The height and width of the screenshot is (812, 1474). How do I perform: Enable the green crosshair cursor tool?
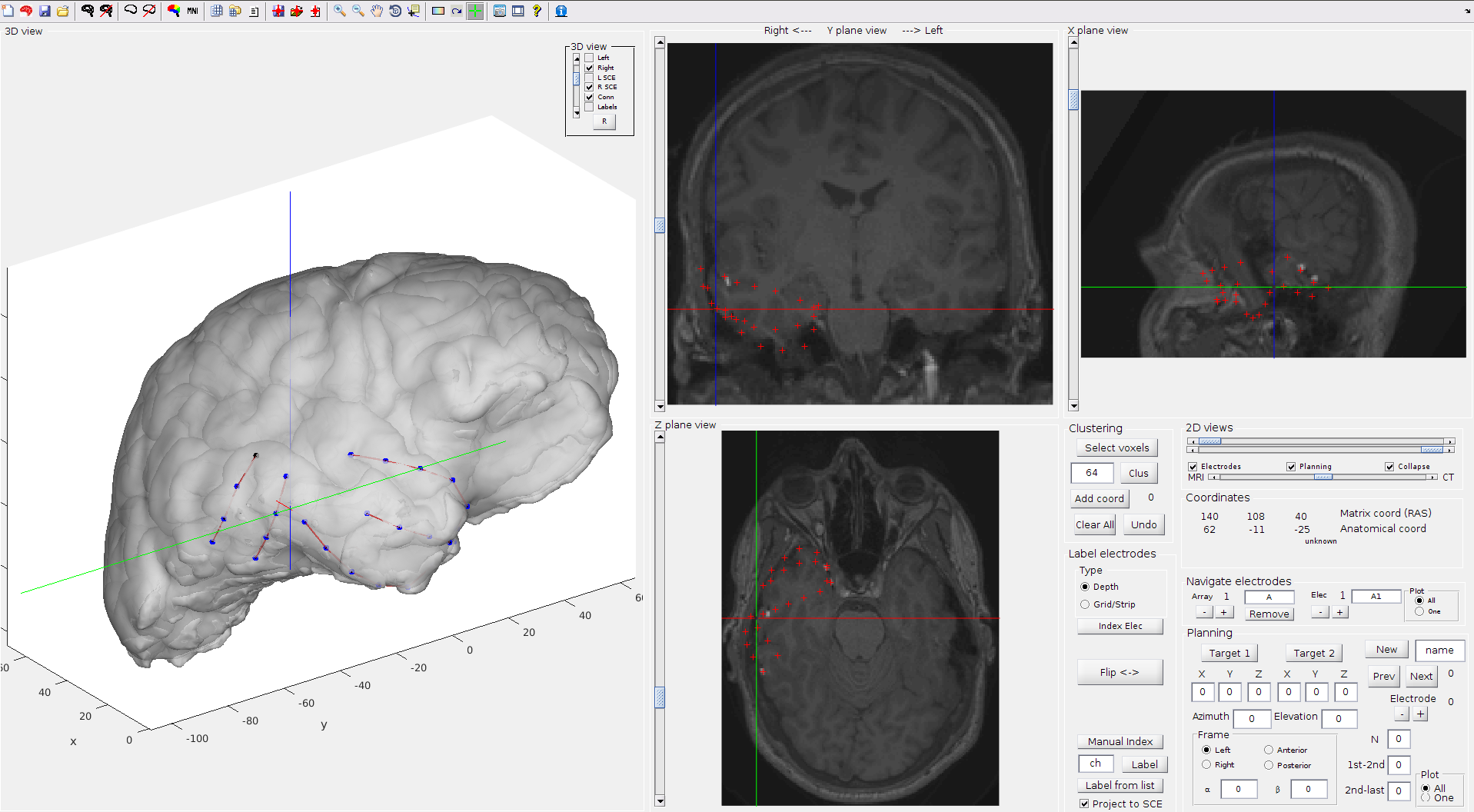pyautogui.click(x=475, y=11)
